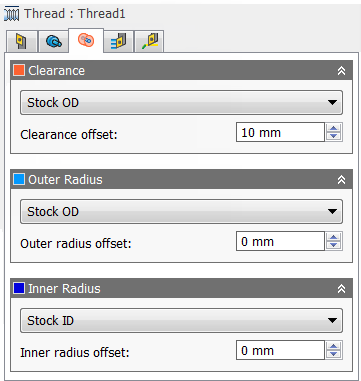Increase the Inner radius offset with up arrow
Viewport: 361px width, 381px height.
(334, 346)
